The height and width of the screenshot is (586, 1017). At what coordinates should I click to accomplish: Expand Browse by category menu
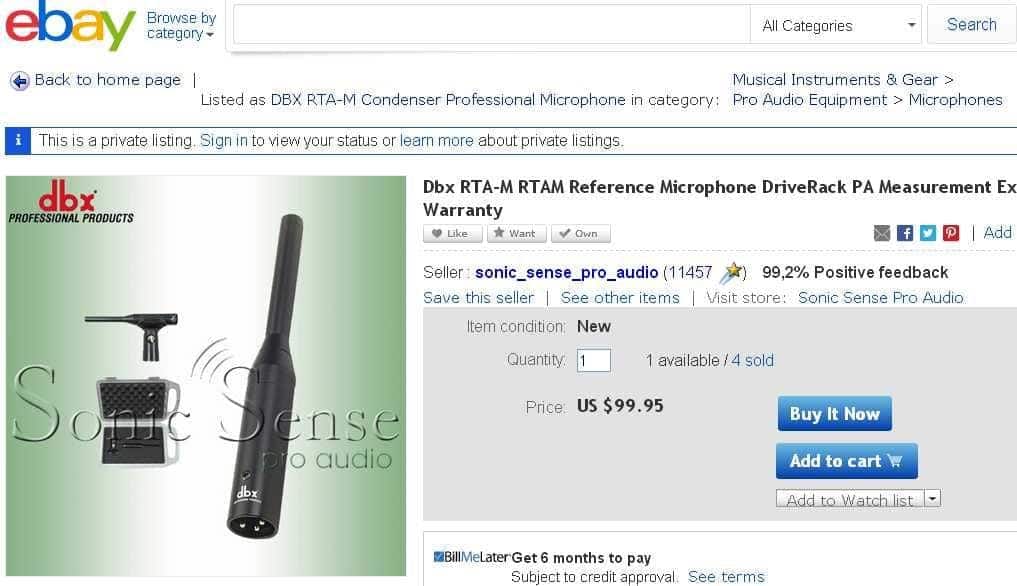pos(181,25)
